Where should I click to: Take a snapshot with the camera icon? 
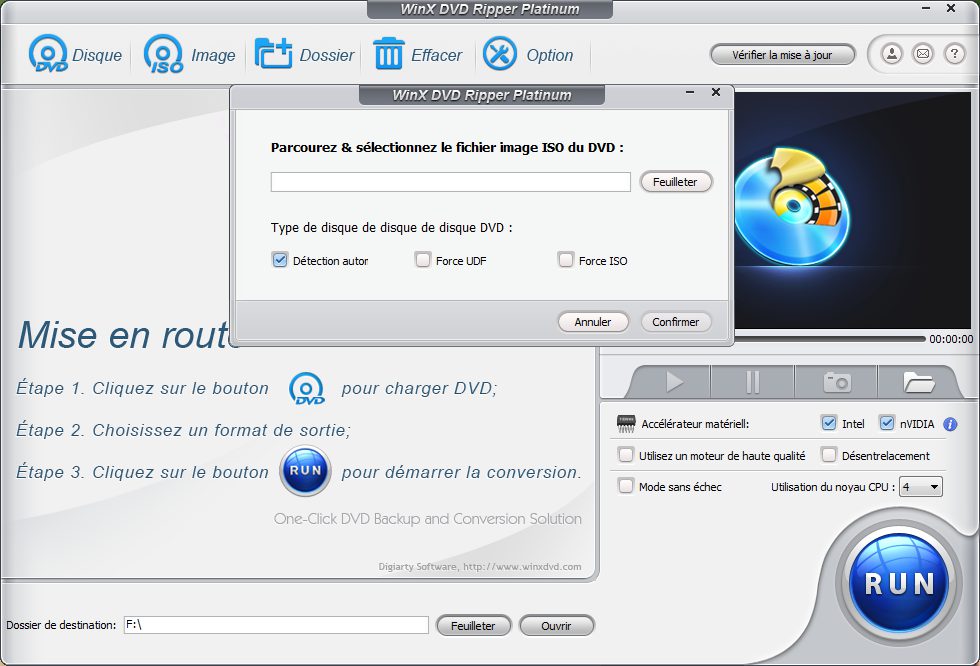pos(836,382)
